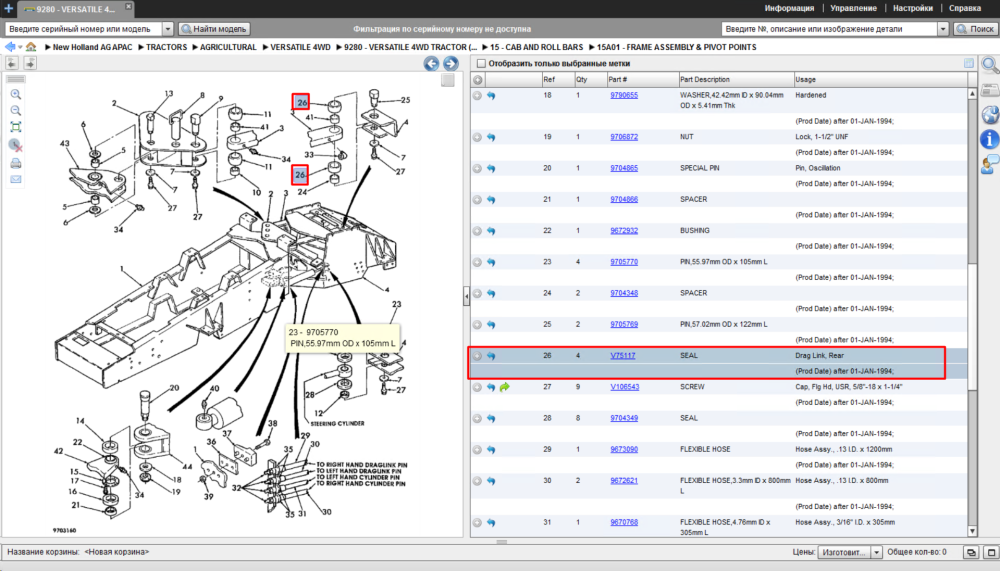The image size is (1000, 571).
Task: Click the clear search magnifier icon
Action: [15, 145]
